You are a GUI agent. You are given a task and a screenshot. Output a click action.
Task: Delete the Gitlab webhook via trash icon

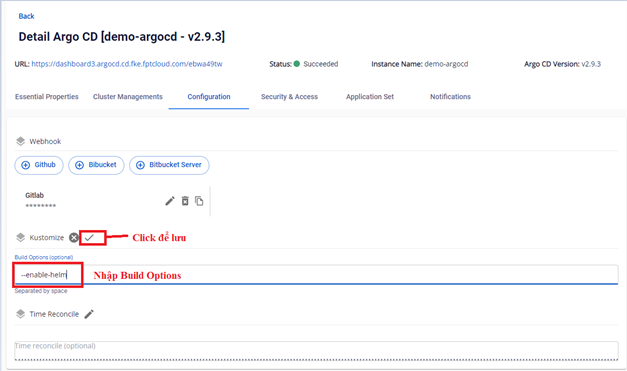pos(185,201)
